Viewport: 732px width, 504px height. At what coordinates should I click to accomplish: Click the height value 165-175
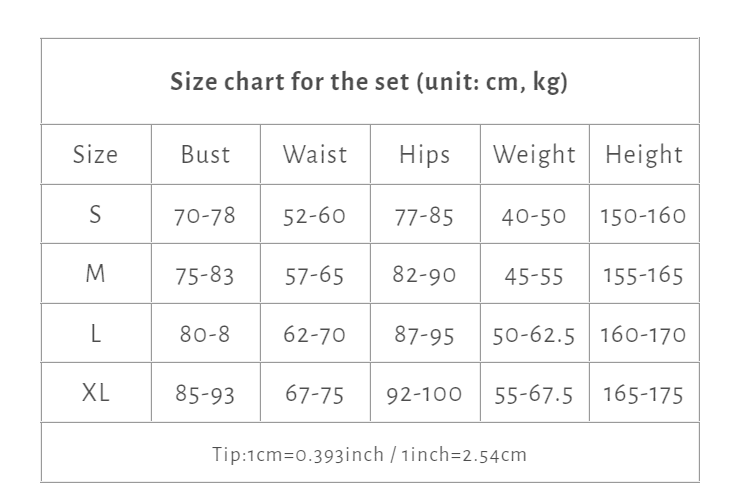click(643, 394)
